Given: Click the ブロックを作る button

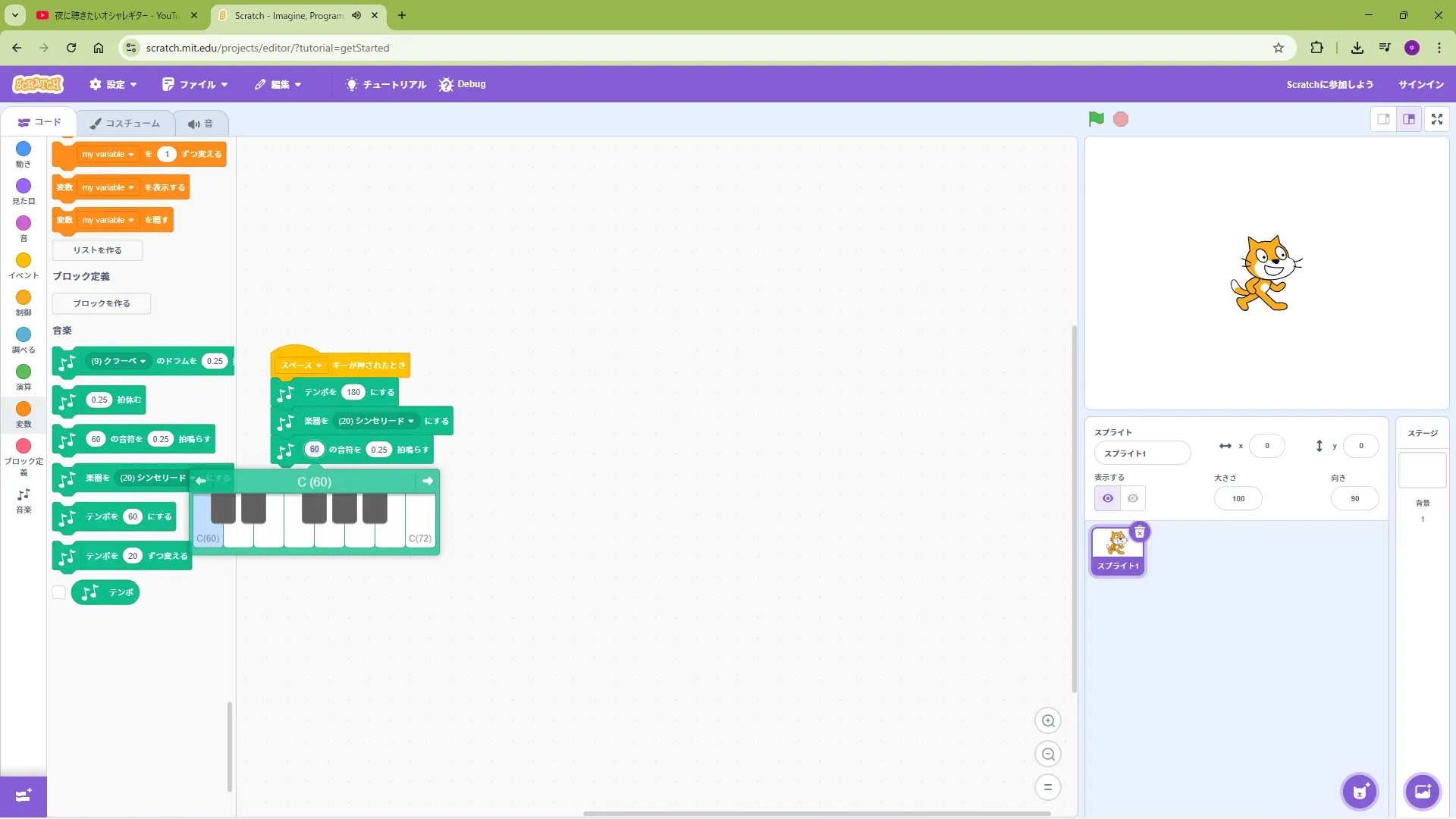Looking at the screenshot, I should pos(102,303).
